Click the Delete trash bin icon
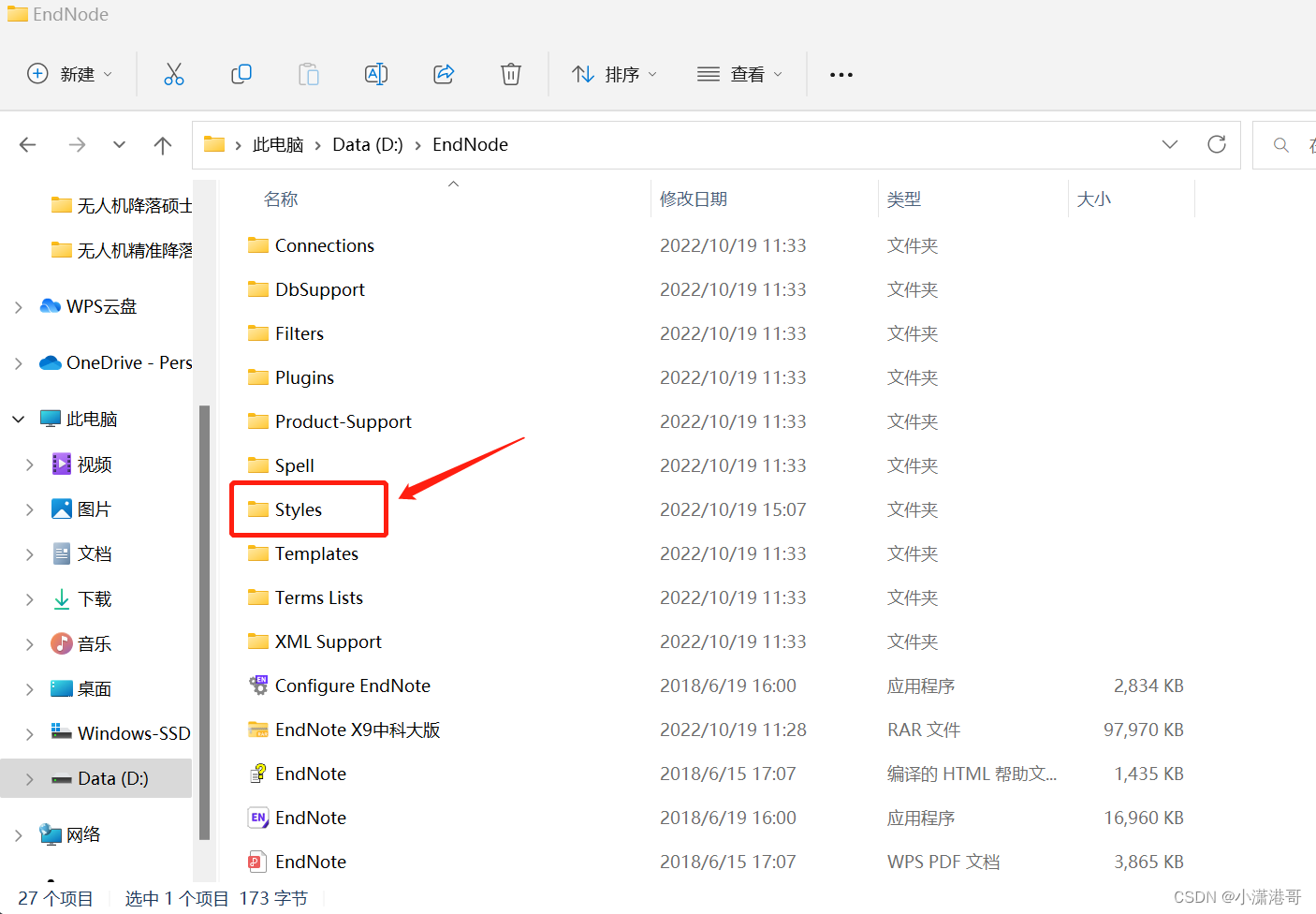Viewport: 1316px width, 914px height. click(511, 74)
